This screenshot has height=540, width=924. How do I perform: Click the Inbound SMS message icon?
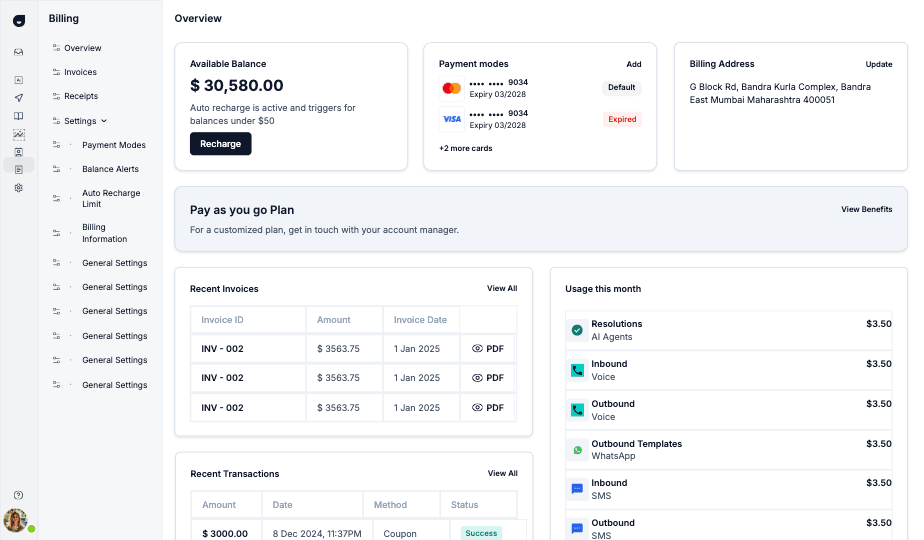click(578, 489)
